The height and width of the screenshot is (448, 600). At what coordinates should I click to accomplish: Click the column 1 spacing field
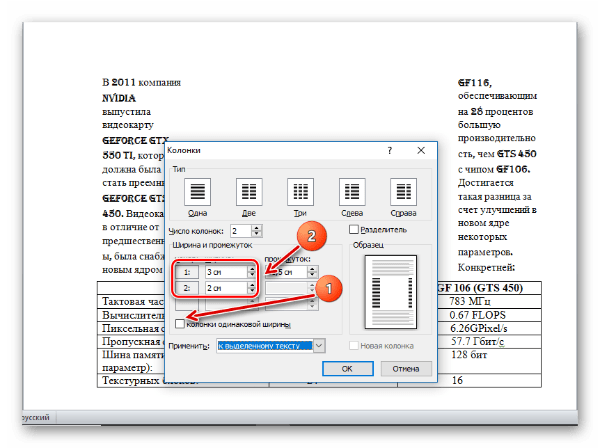point(288,271)
